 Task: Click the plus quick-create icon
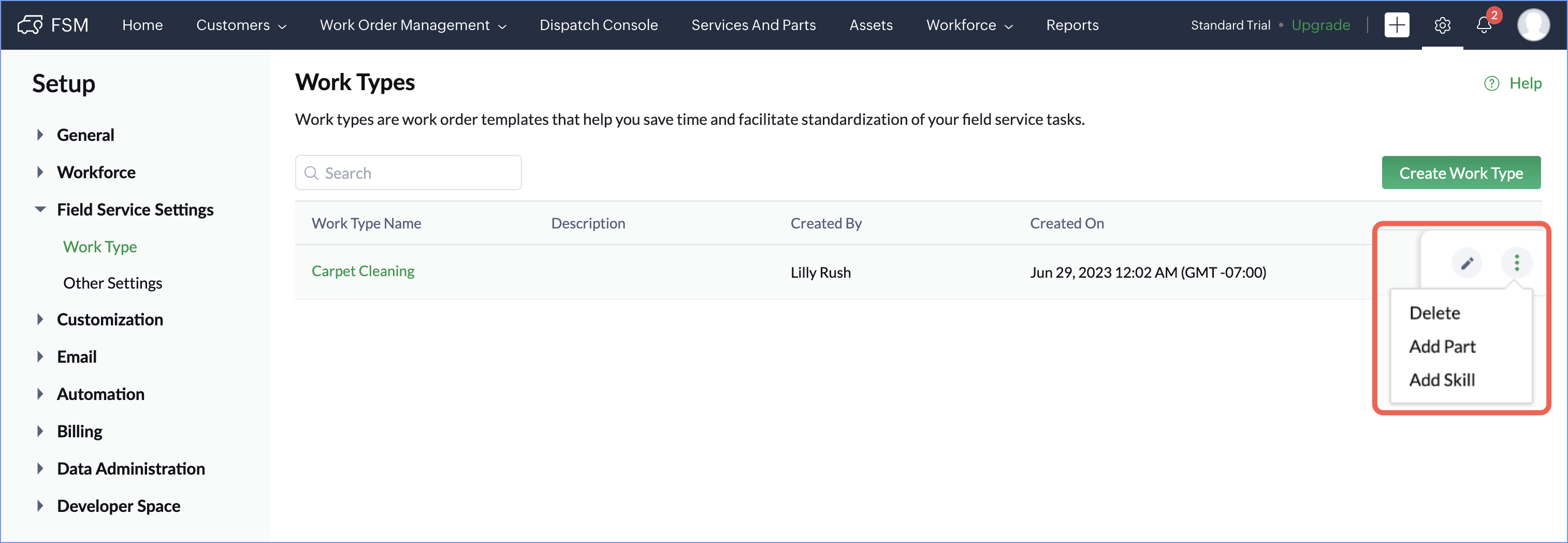click(x=1397, y=25)
